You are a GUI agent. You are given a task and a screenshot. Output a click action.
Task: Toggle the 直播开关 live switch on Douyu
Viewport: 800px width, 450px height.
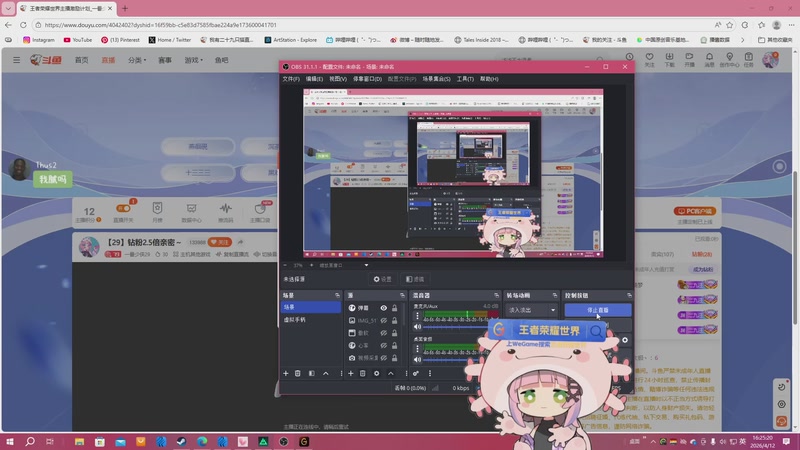123,208
